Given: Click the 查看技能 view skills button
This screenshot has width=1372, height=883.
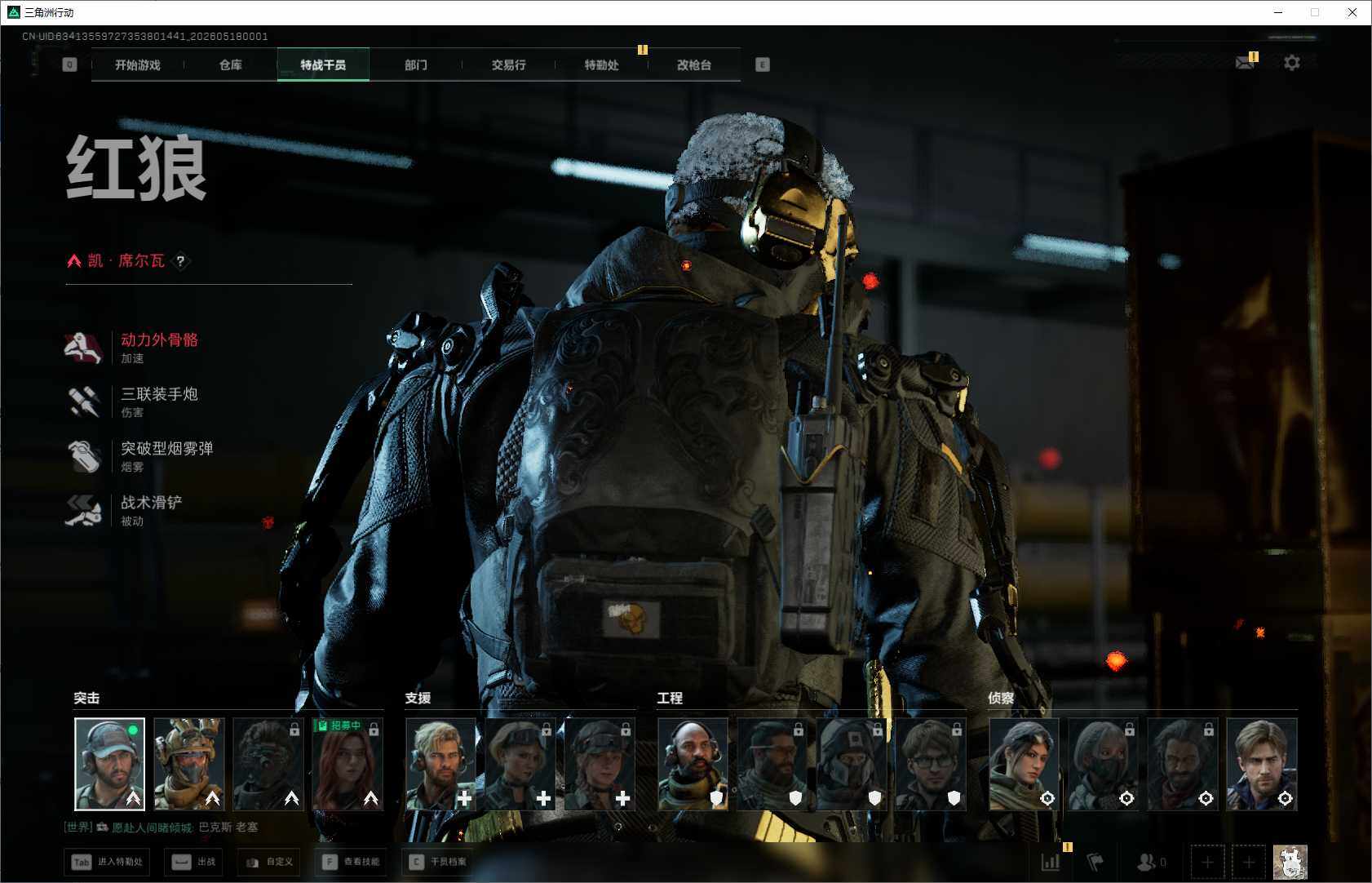Looking at the screenshot, I should click(x=350, y=862).
